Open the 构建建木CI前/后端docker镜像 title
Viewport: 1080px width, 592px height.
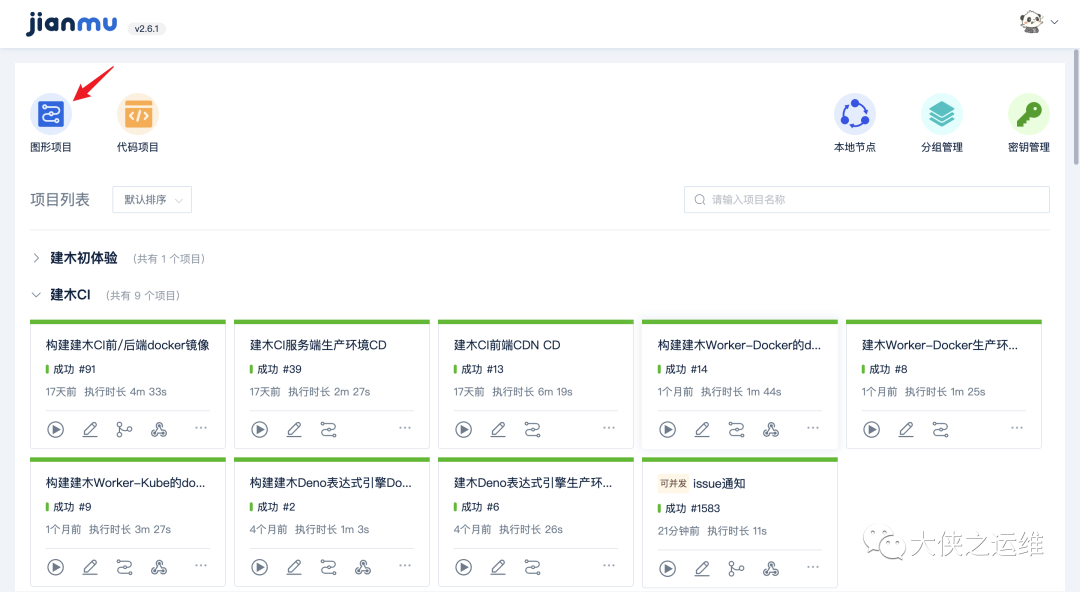(127, 345)
